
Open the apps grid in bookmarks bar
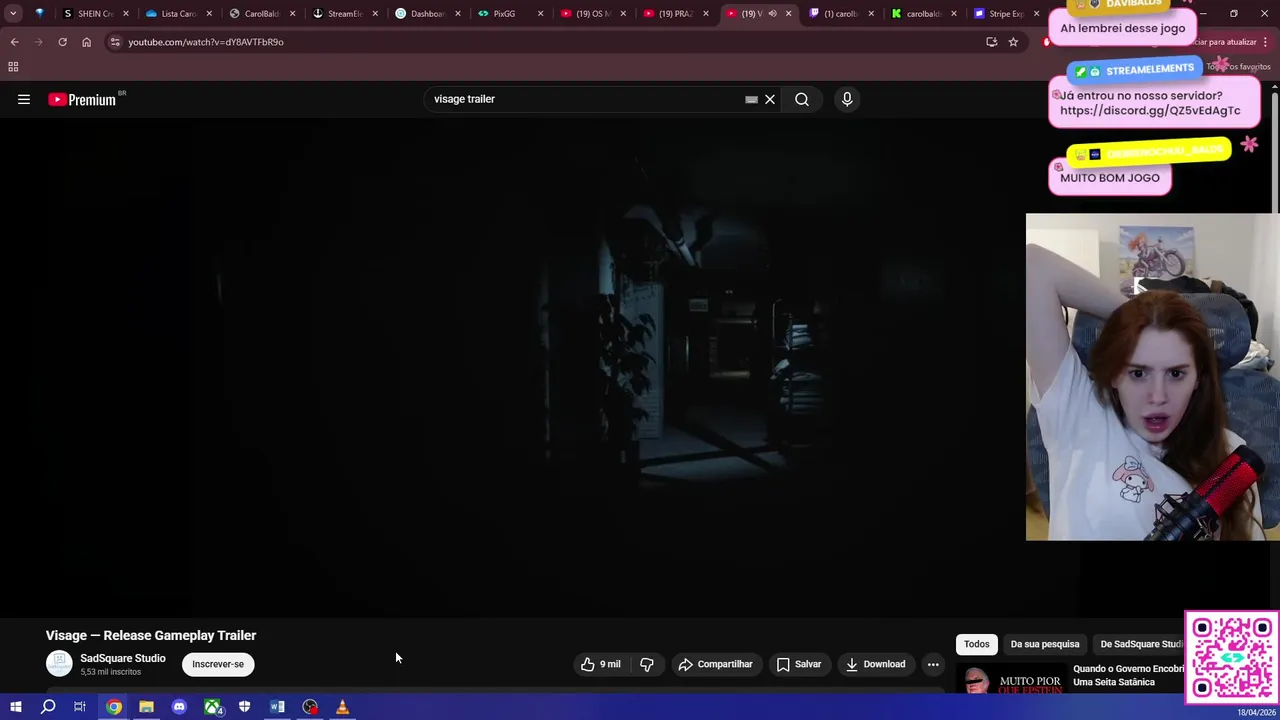pyautogui.click(x=13, y=67)
